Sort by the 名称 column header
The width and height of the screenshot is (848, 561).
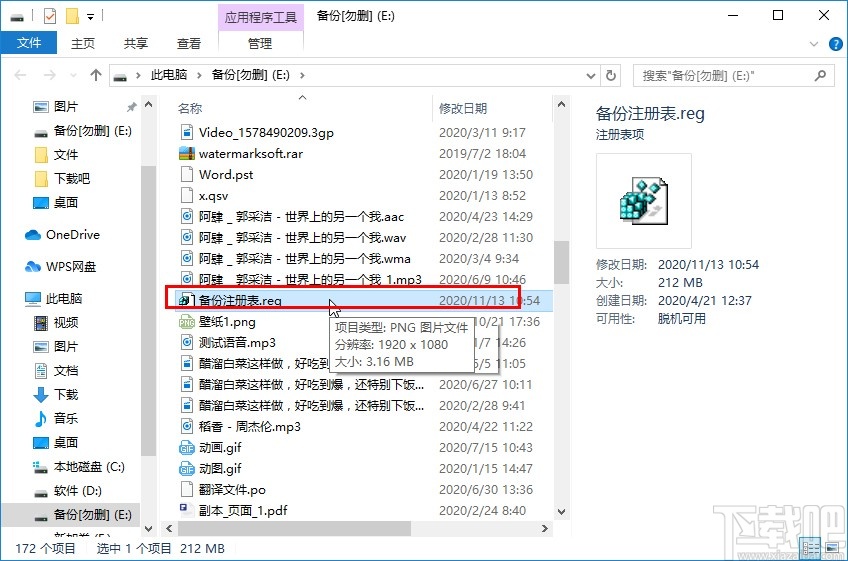click(190, 108)
